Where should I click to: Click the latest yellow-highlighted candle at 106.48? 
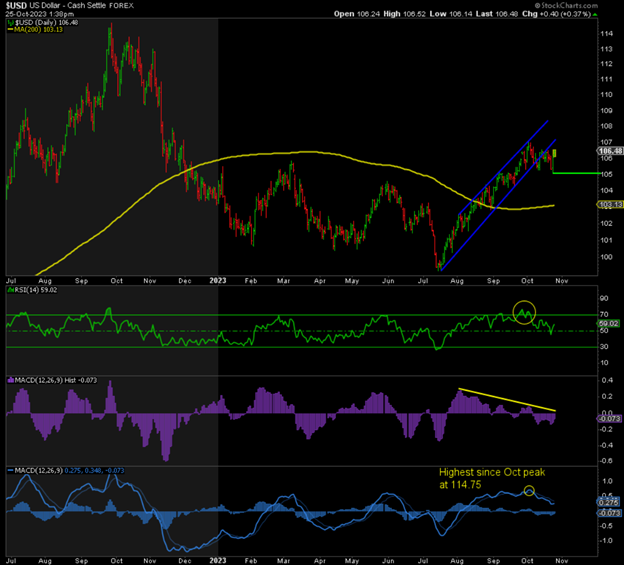pyautogui.click(x=554, y=153)
